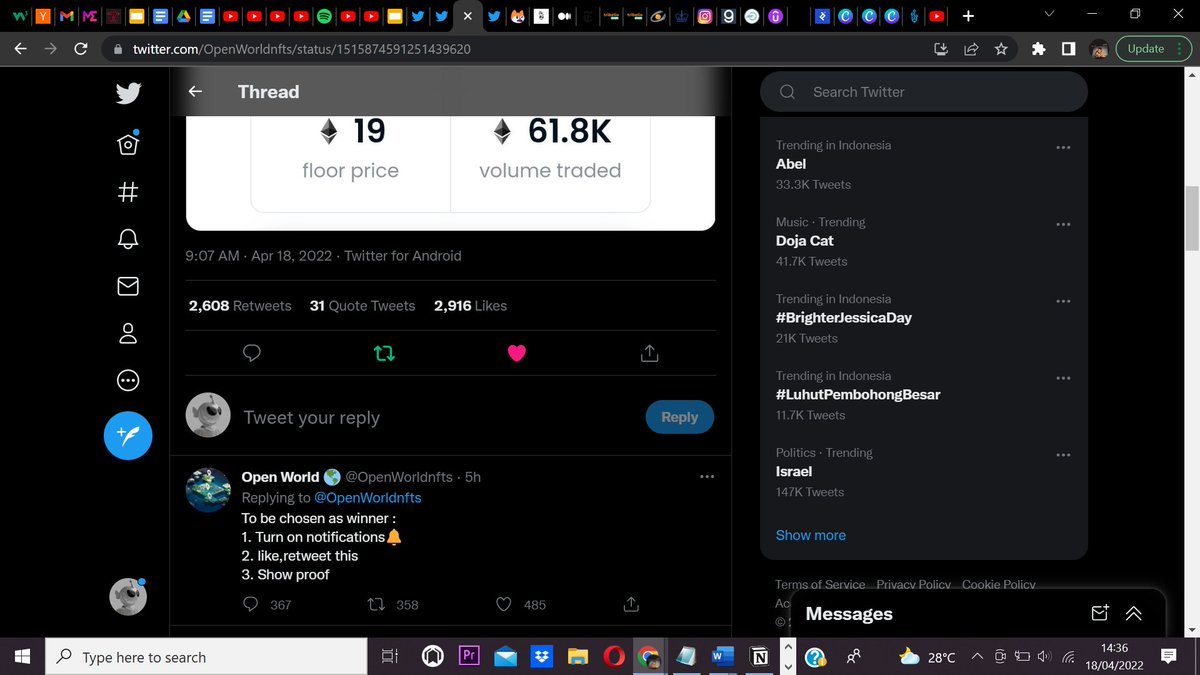Share the tweet via the share icon
The image size is (1200, 675).
click(x=648, y=353)
